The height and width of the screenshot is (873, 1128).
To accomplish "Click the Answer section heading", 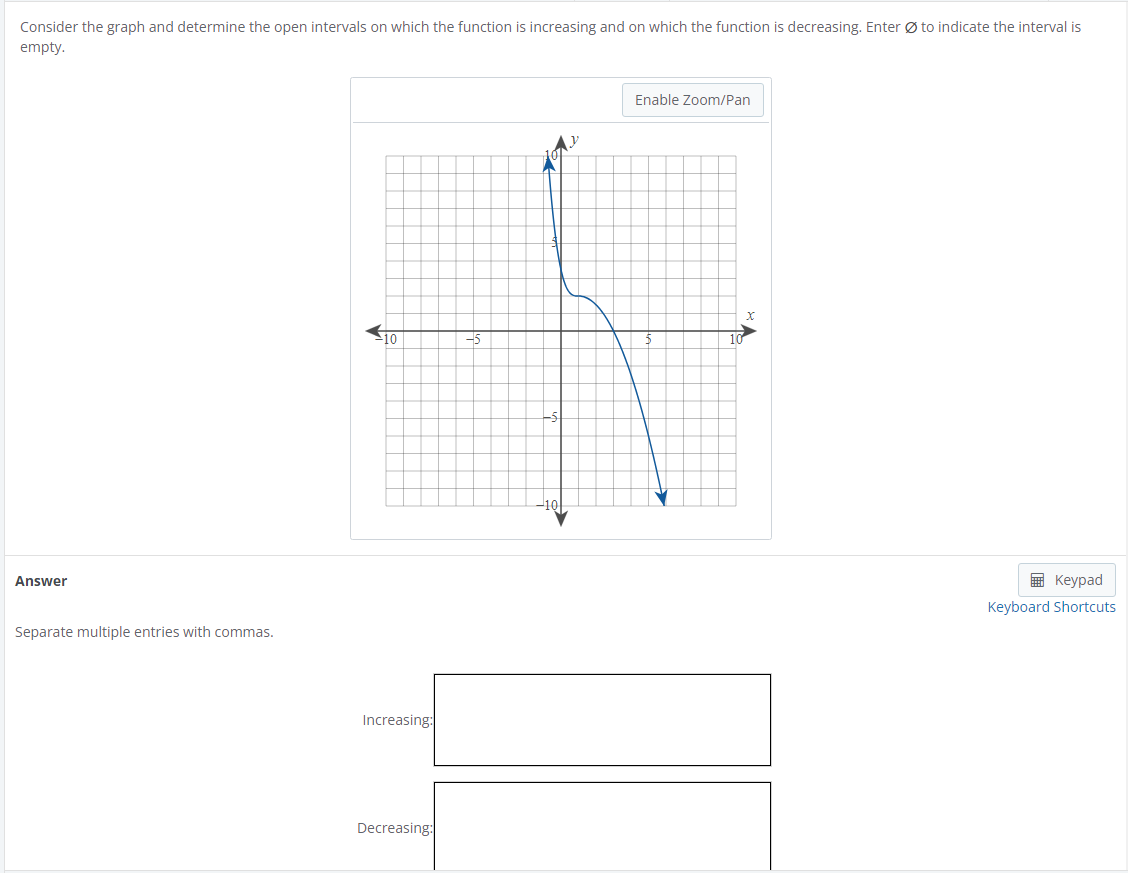I will coord(41,580).
